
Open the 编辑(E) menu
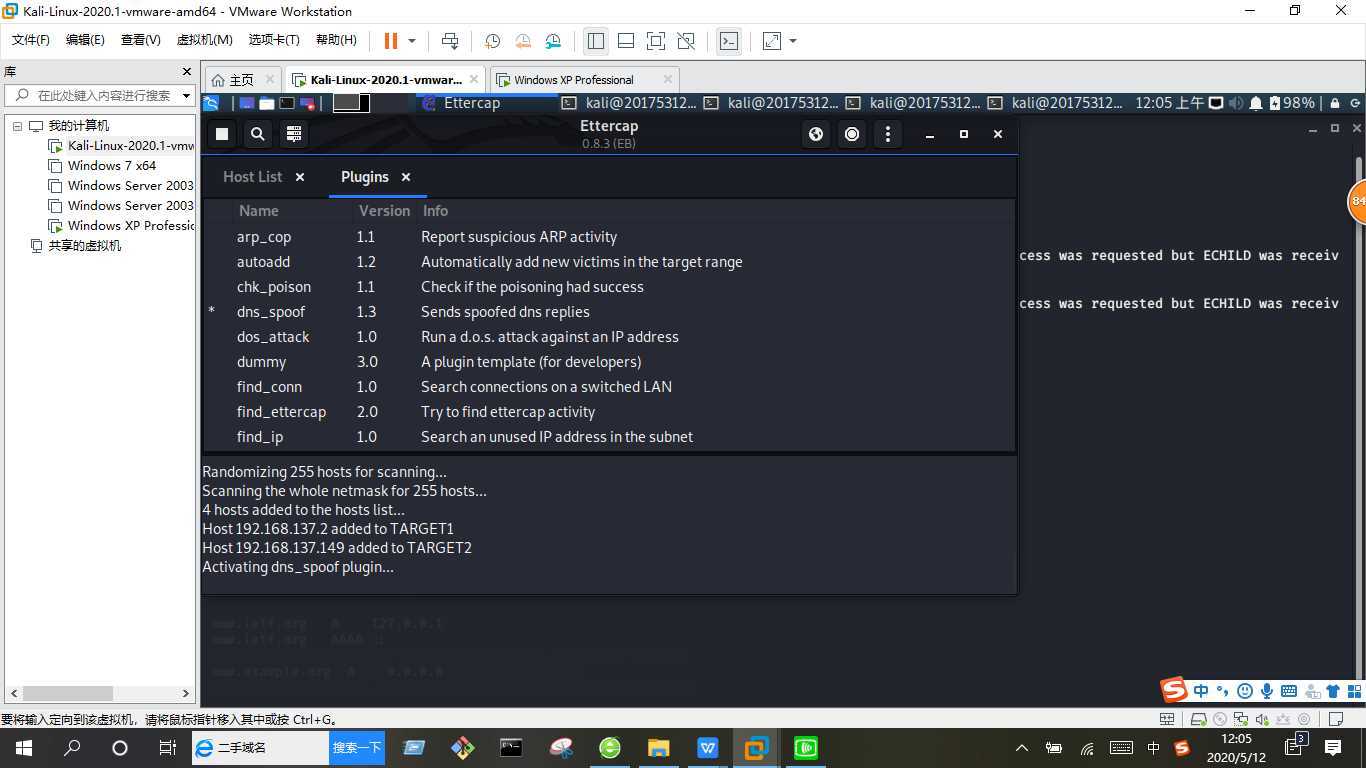pyautogui.click(x=85, y=40)
